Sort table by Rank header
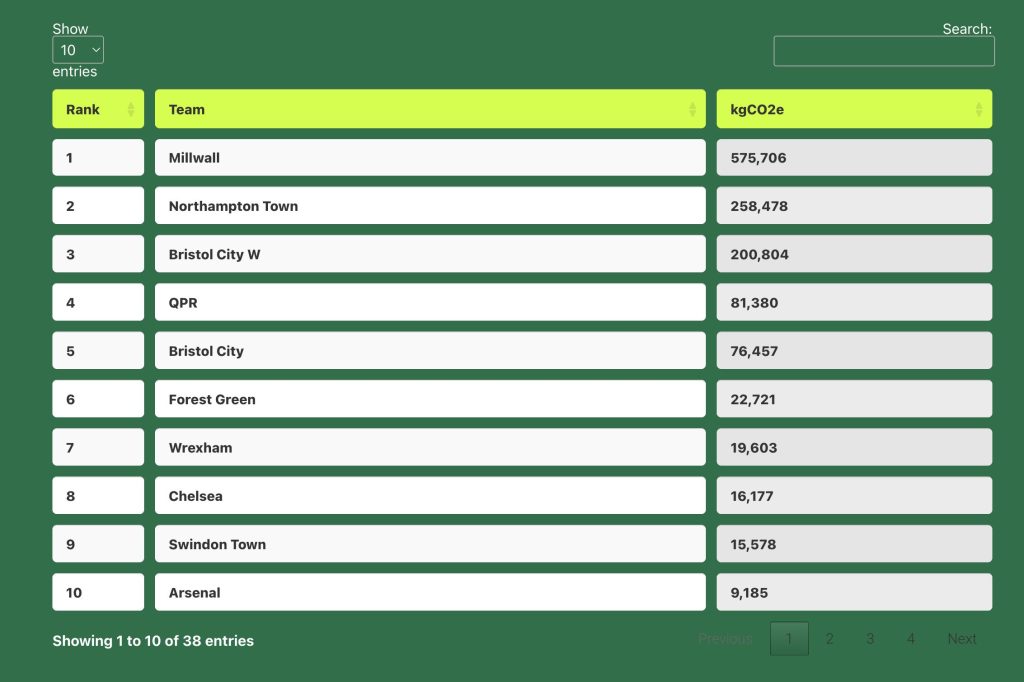 point(85,110)
